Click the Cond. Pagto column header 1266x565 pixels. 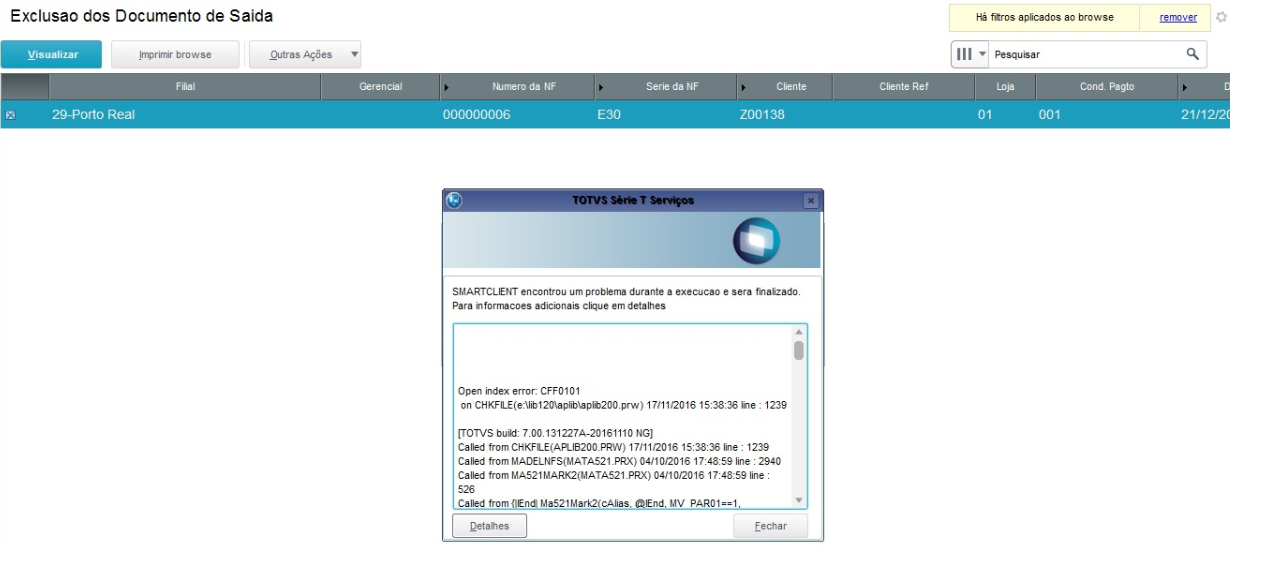point(1106,87)
